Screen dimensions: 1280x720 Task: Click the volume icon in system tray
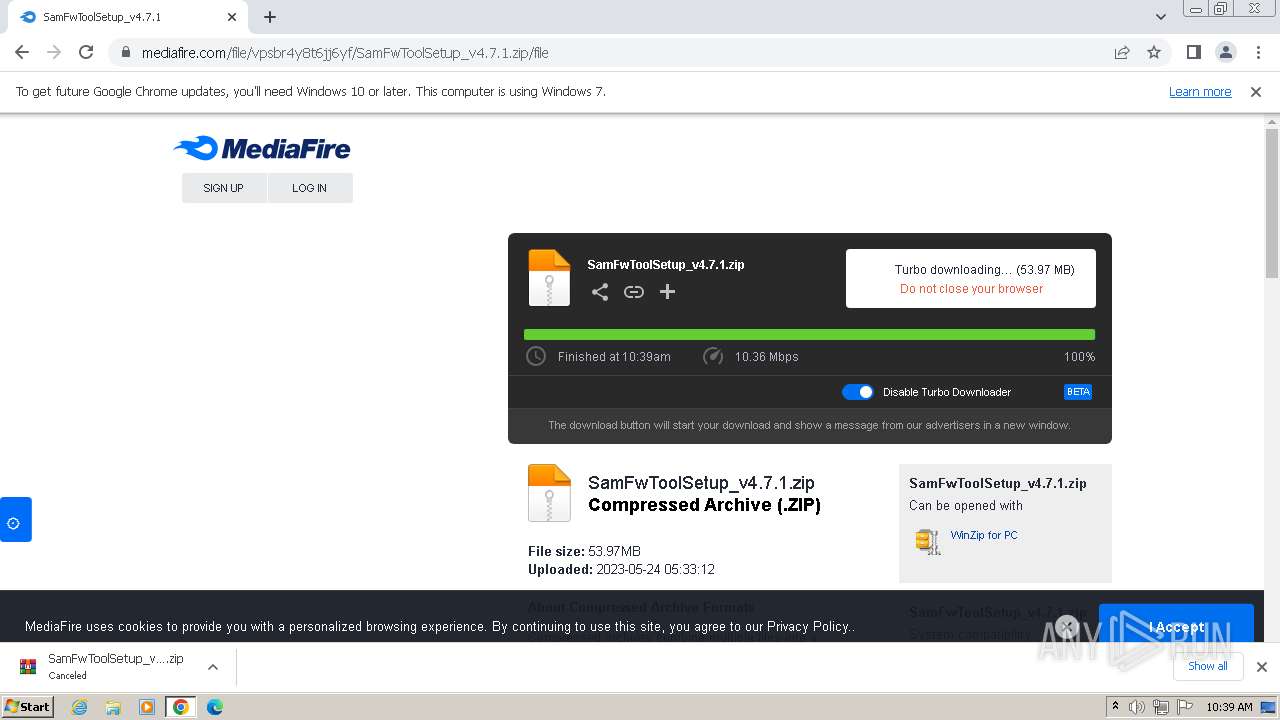[1137, 707]
